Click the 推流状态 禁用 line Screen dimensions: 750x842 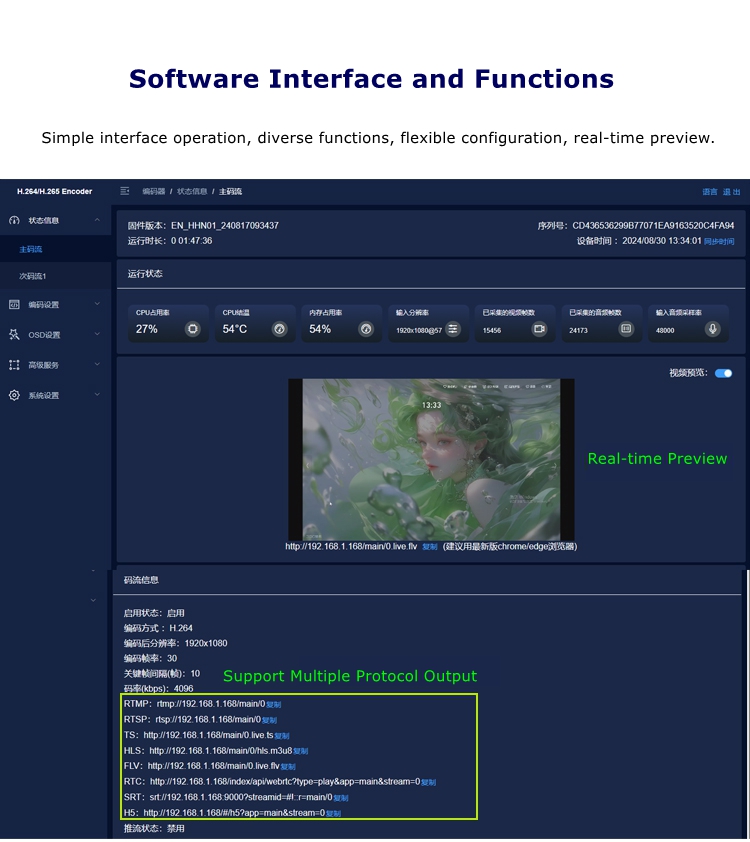point(154,829)
